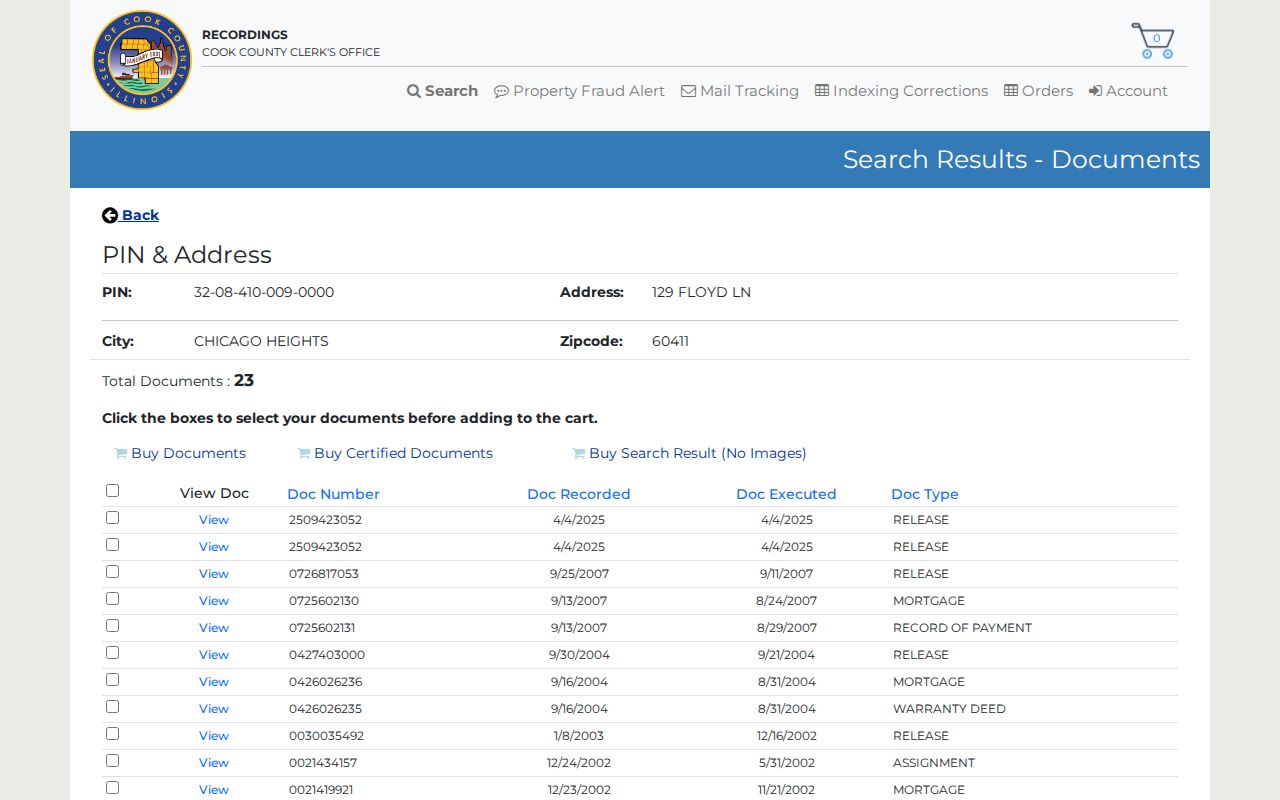Select checkbox for the ASSIGNMENT row
This screenshot has width=1280, height=800.
(112, 761)
